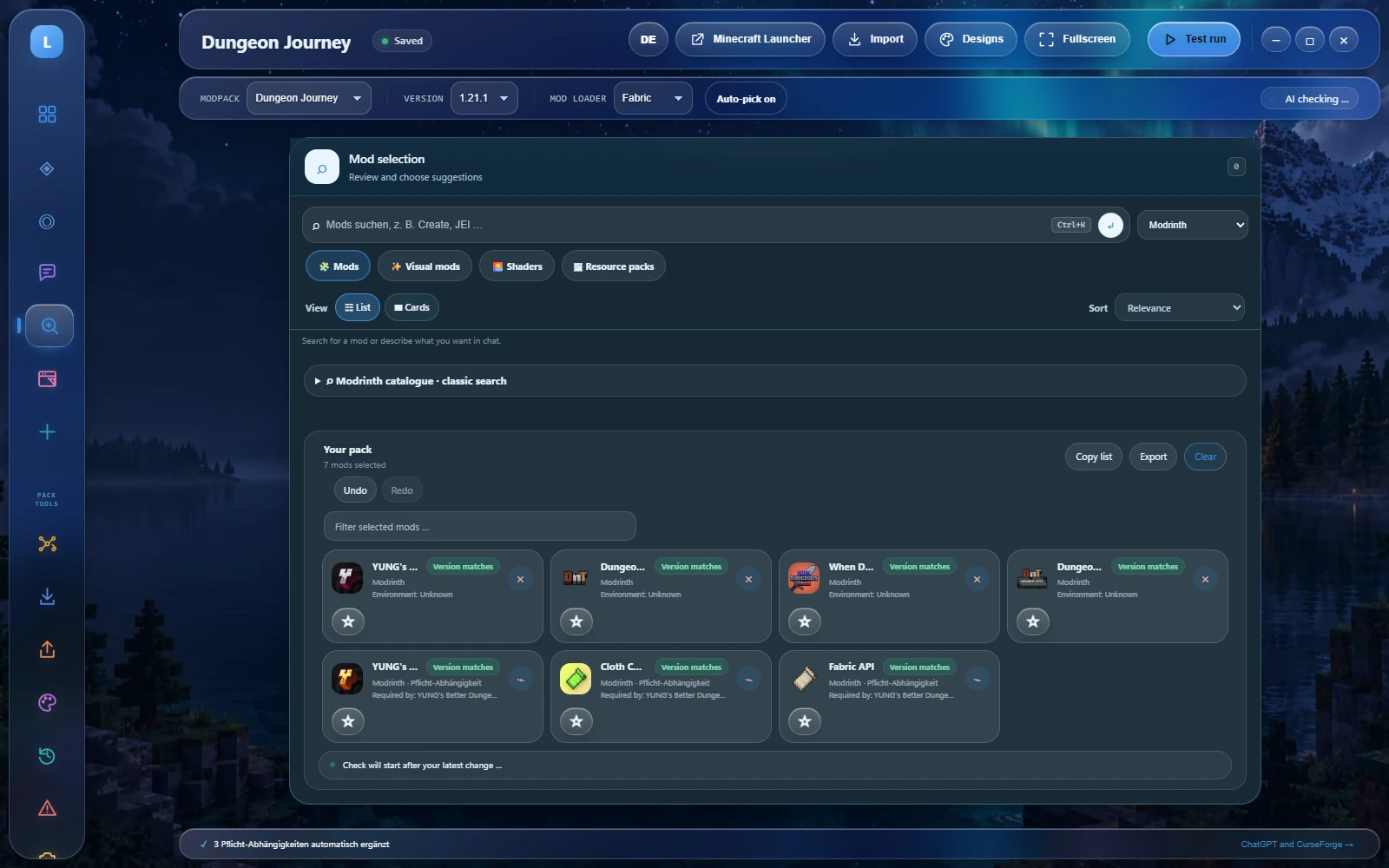The image size is (1389, 868).
Task: Open the red warning triangle sidebar icon
Action: coord(47,809)
